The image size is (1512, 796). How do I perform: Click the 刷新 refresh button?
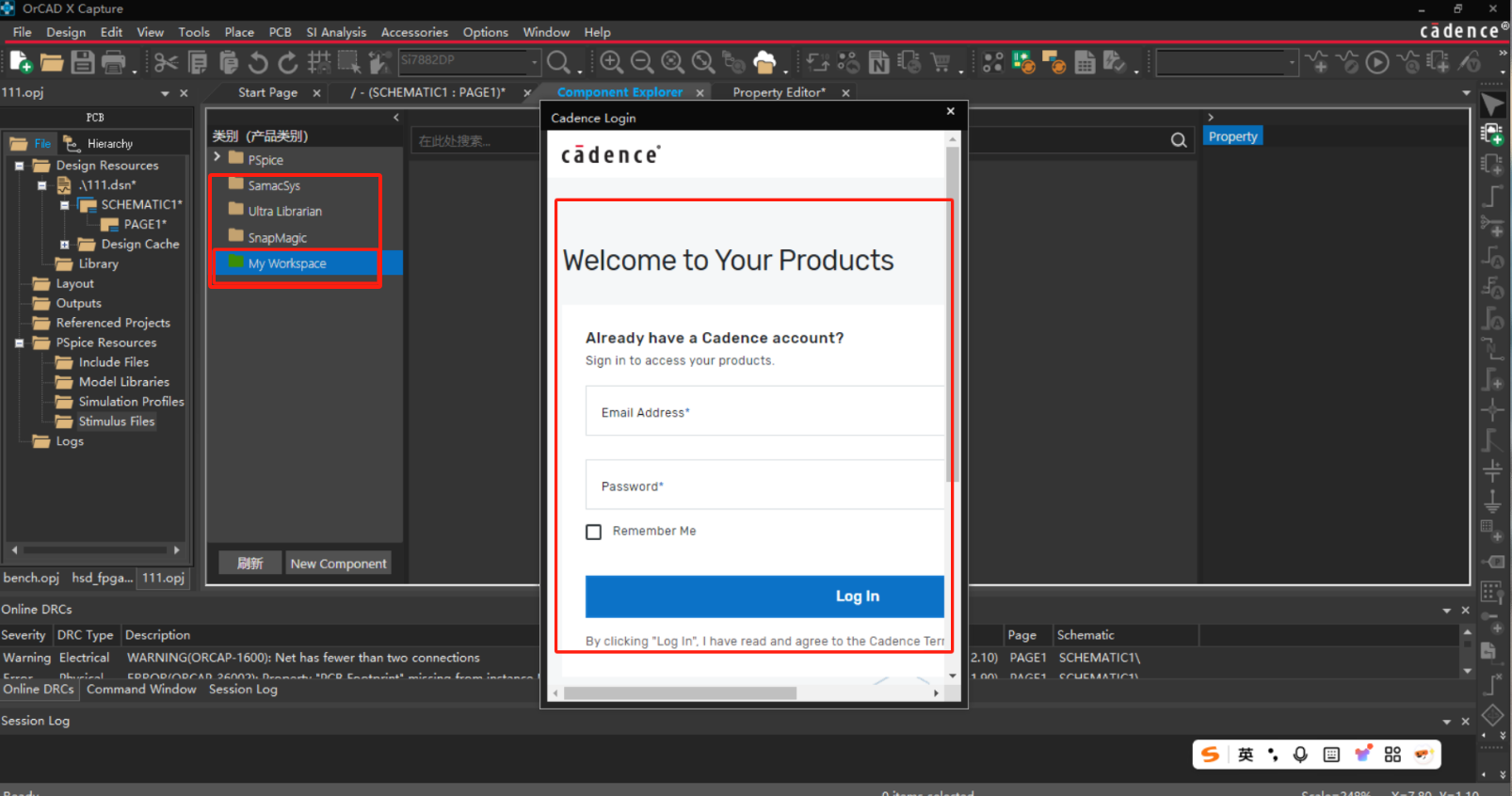(249, 564)
